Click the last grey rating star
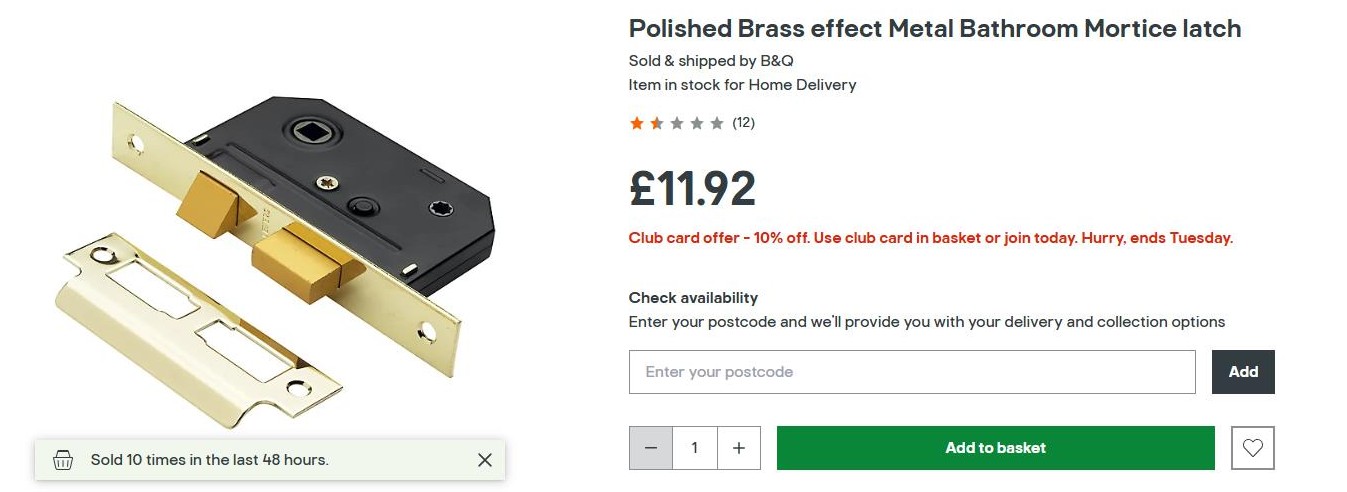The height and width of the screenshot is (492, 1347). [x=716, y=123]
